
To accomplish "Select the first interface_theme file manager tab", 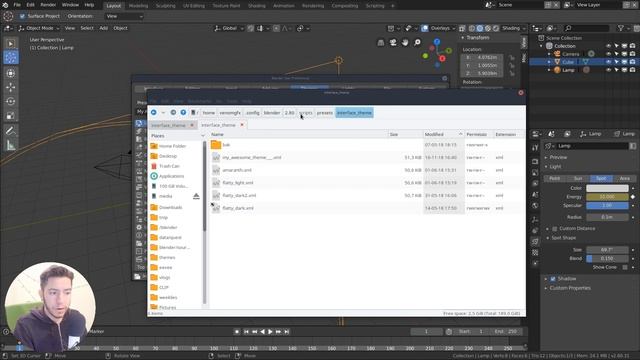I will tap(172, 125).
